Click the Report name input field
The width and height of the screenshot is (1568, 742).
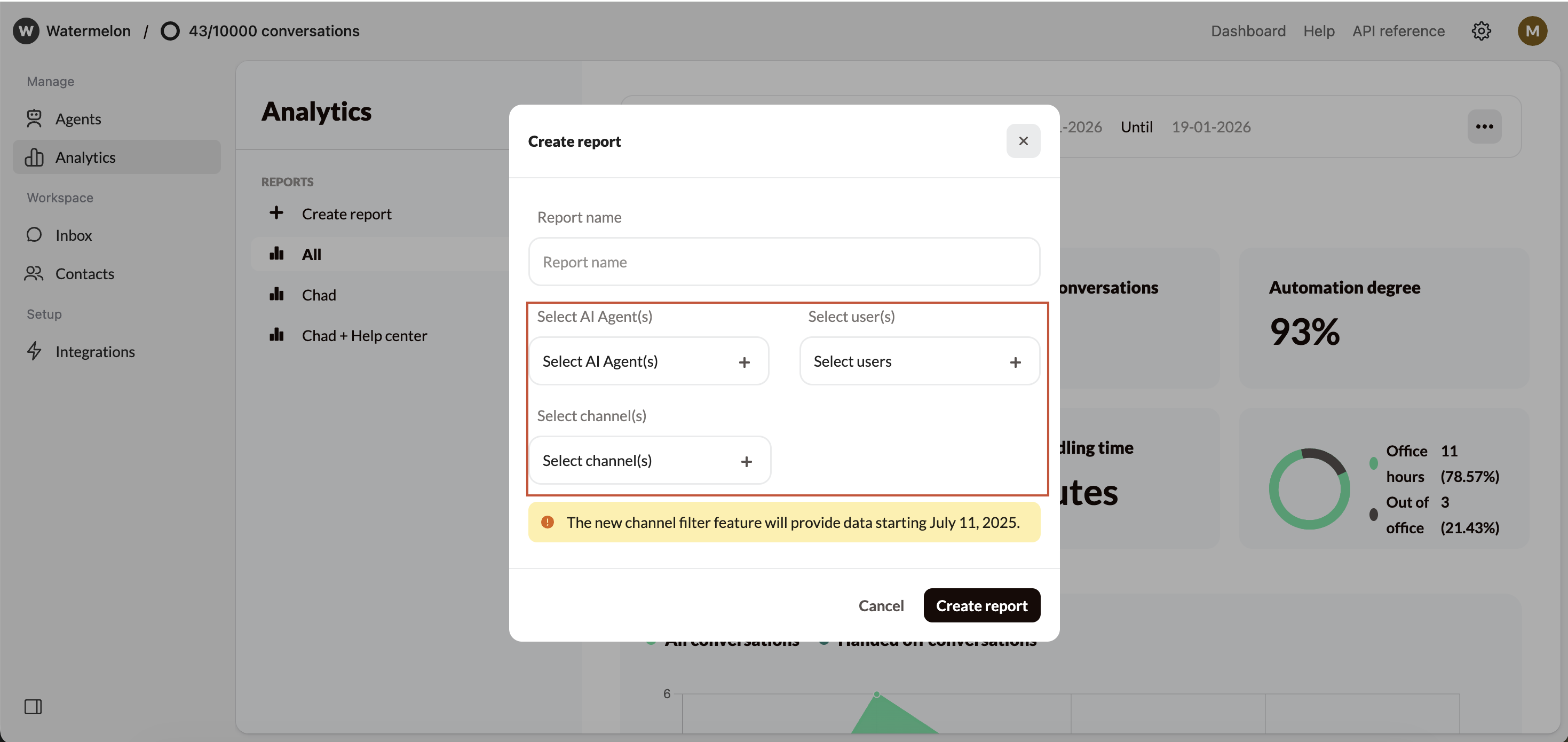(783, 262)
